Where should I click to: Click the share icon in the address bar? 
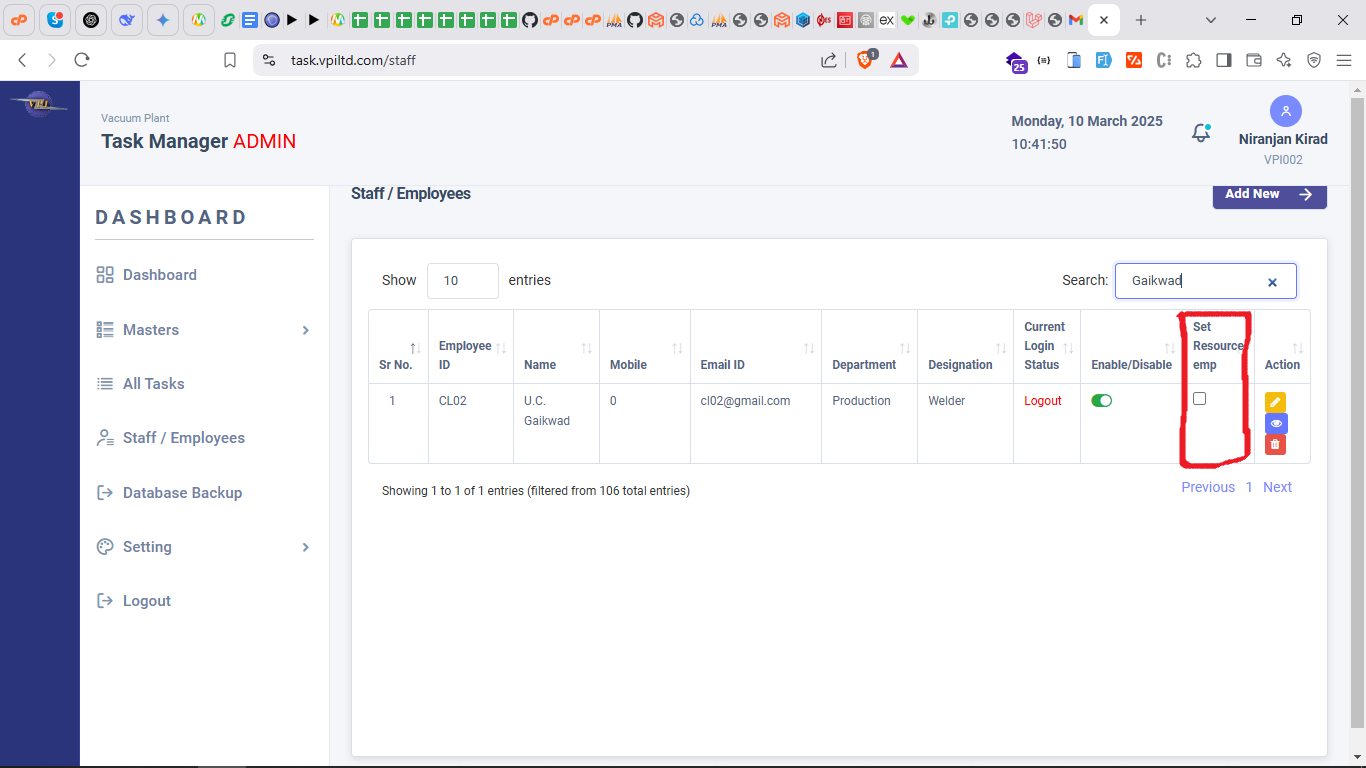829,60
